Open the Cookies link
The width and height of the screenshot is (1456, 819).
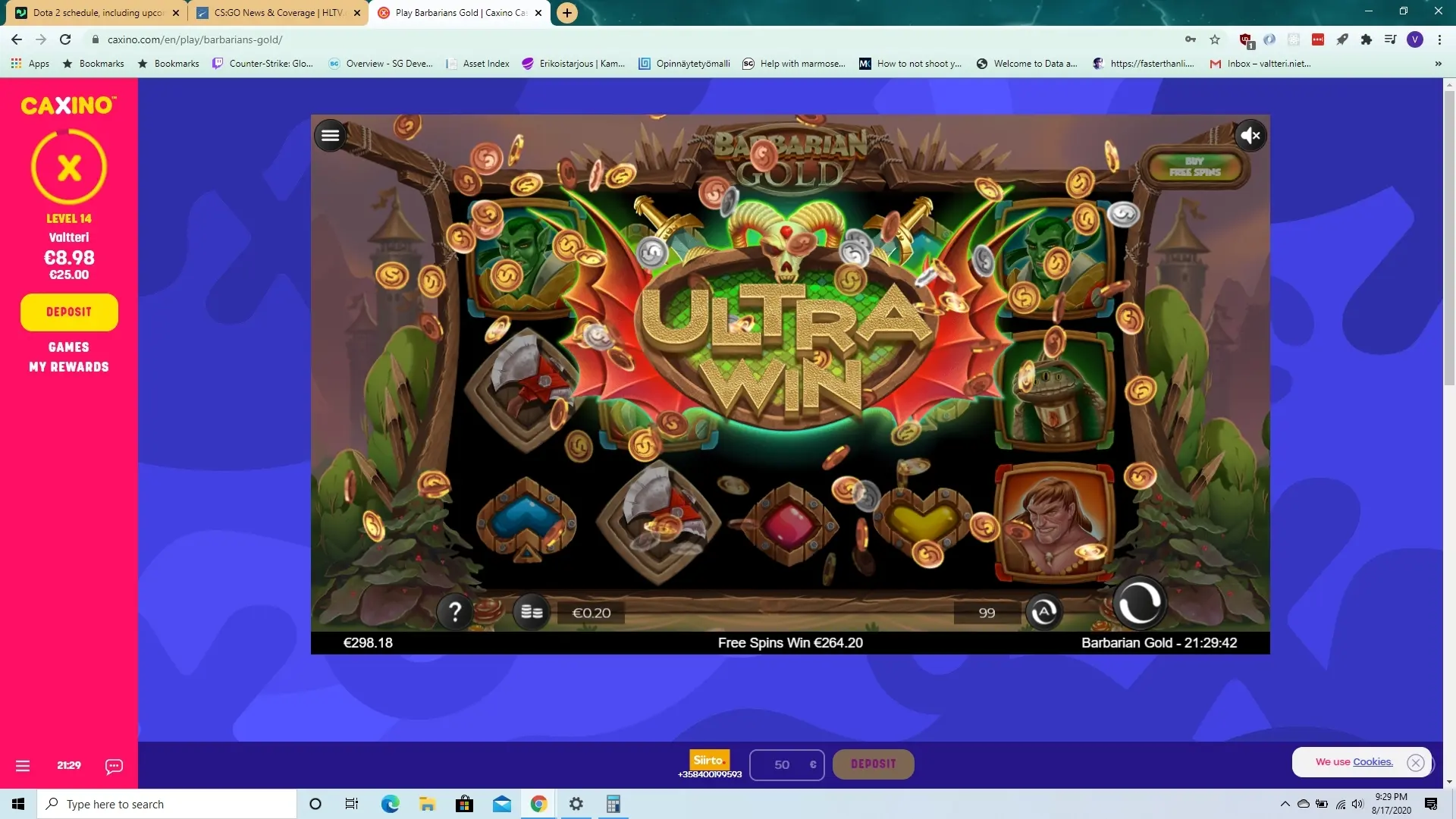tap(1373, 762)
